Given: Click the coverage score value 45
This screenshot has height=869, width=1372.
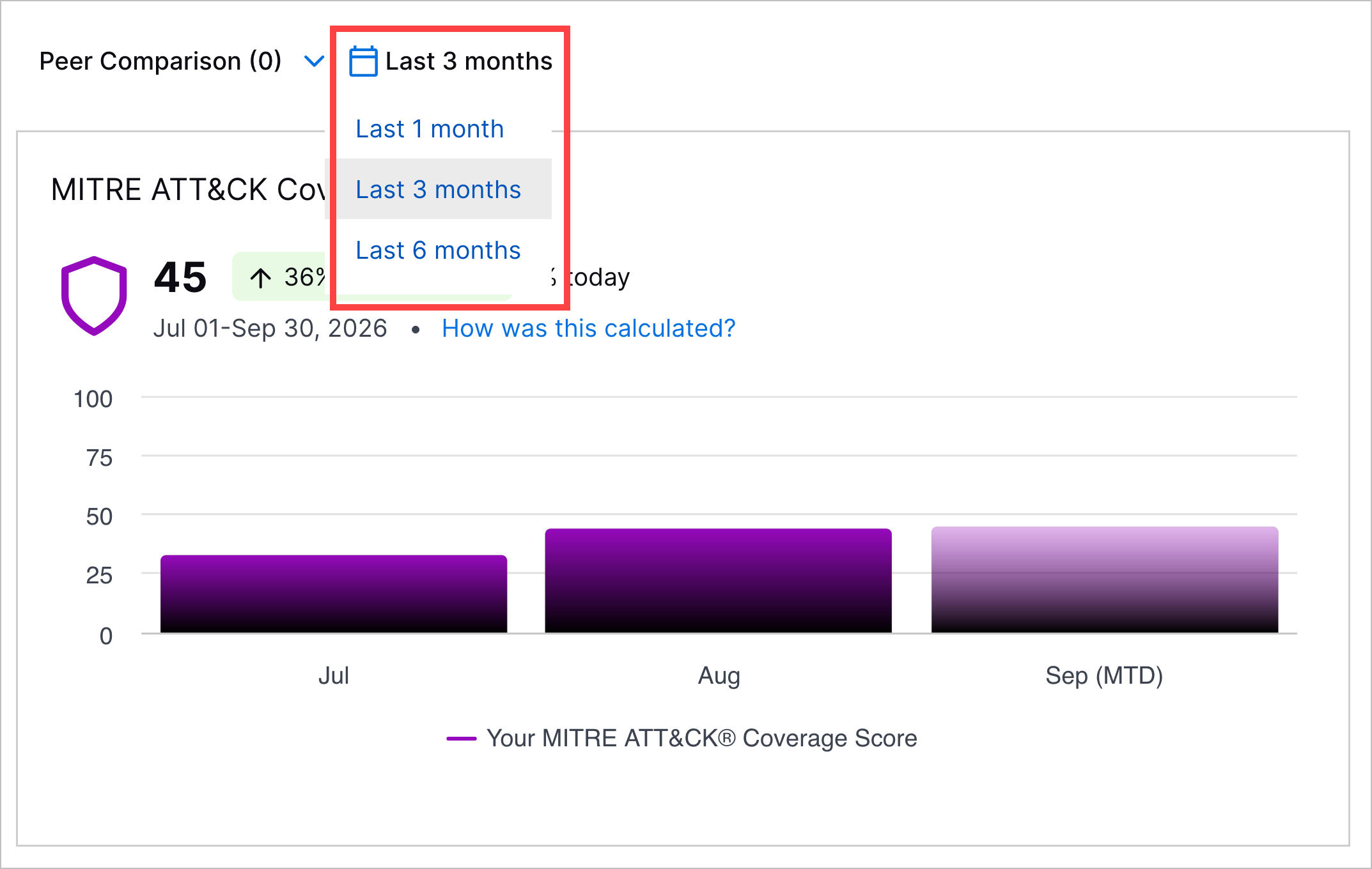Looking at the screenshot, I should [180, 277].
